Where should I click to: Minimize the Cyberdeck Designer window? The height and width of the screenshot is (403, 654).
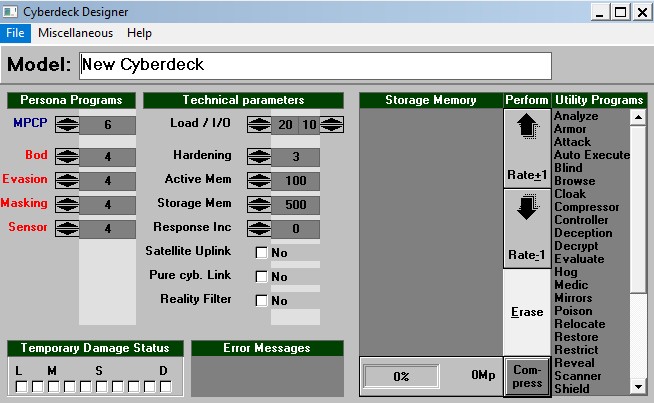[x=601, y=12]
